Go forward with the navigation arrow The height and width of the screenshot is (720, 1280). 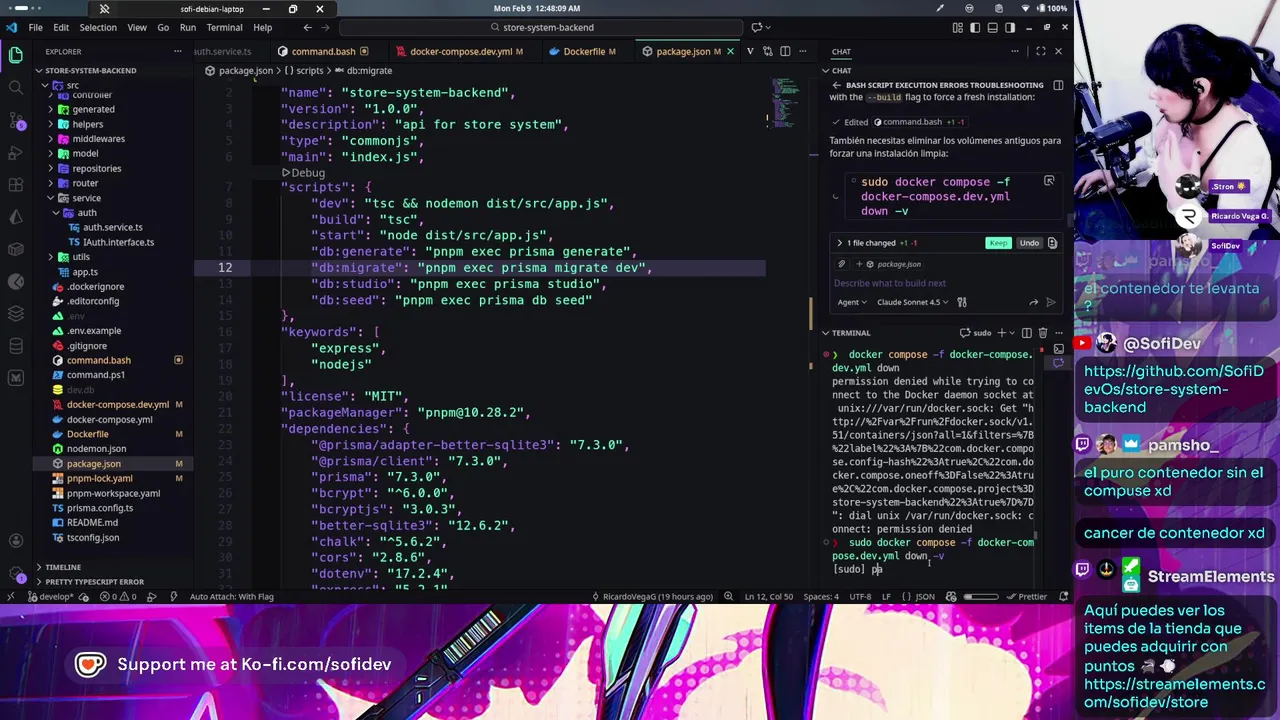point(327,27)
